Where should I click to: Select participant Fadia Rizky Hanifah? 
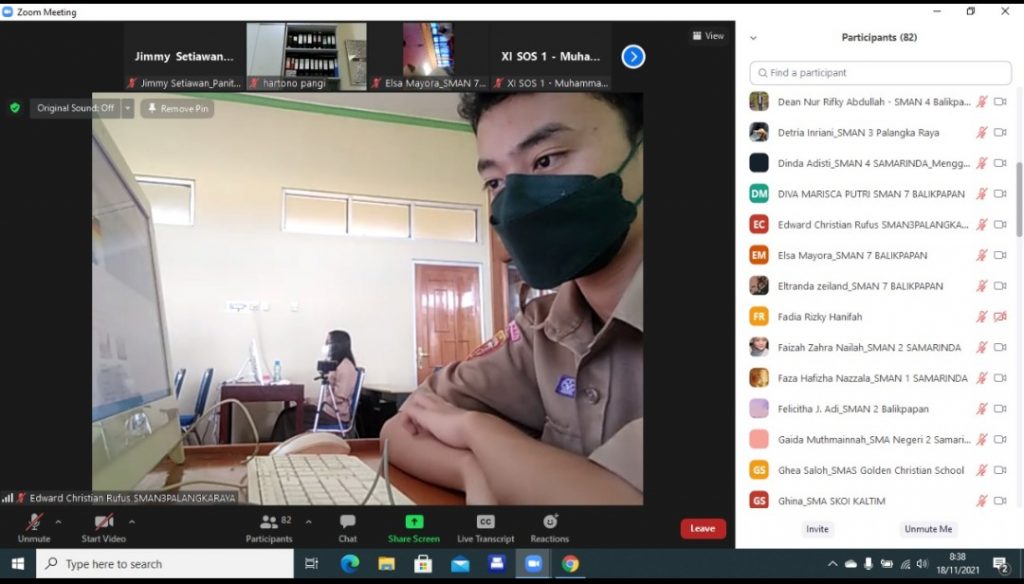[879, 317]
